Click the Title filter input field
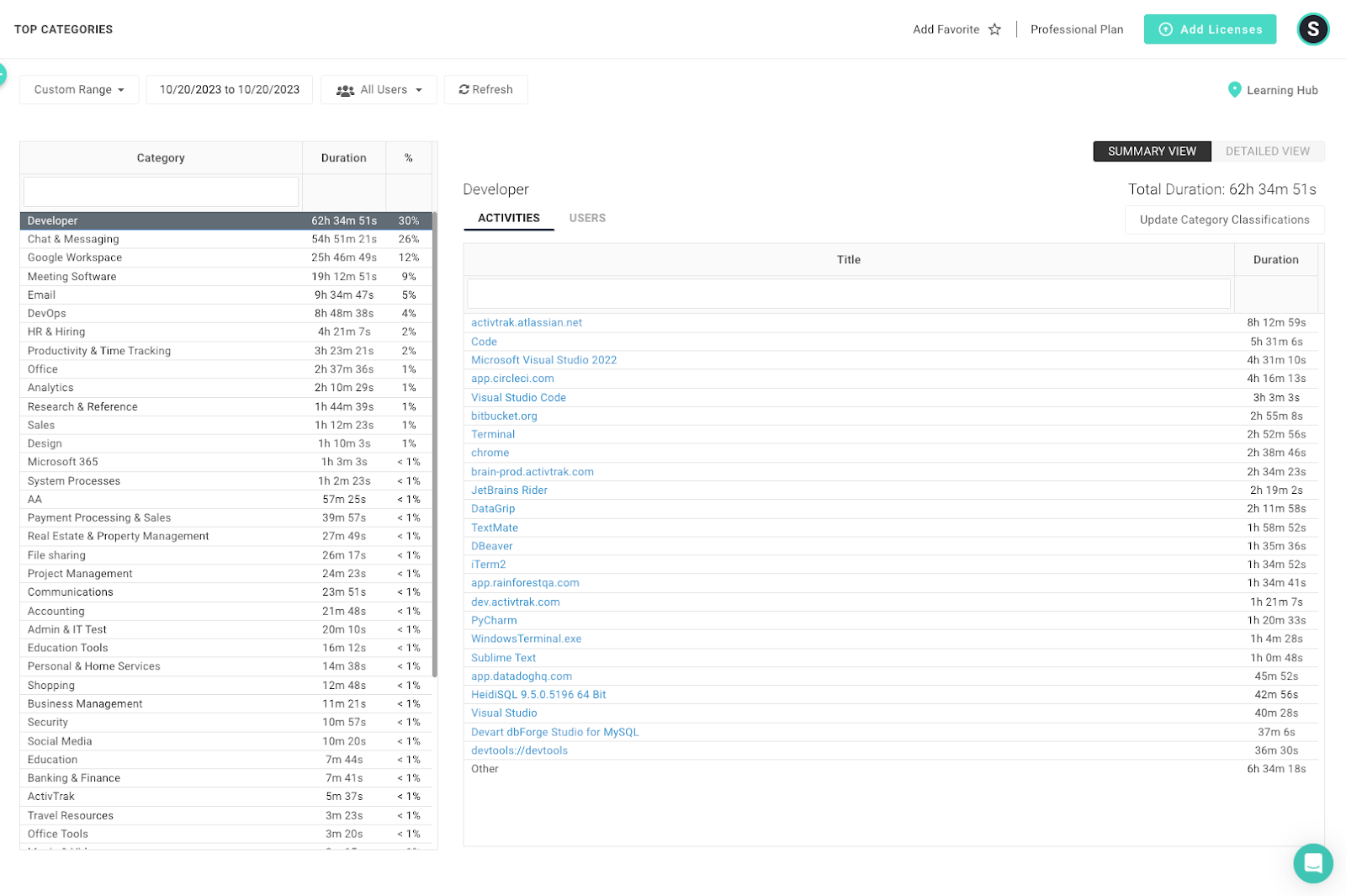 pyautogui.click(x=849, y=294)
